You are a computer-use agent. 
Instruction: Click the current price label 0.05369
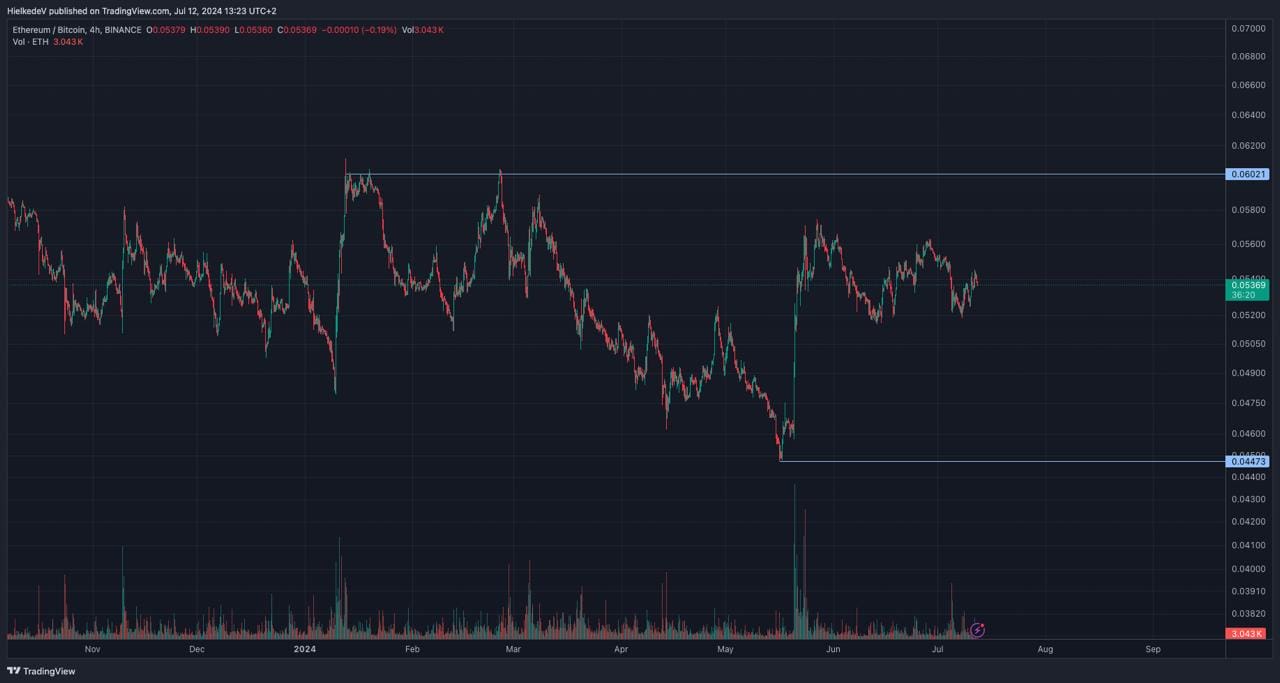1249,285
